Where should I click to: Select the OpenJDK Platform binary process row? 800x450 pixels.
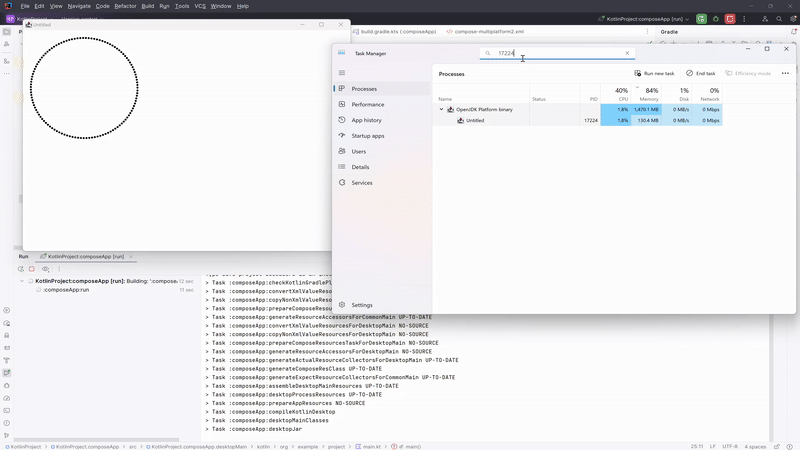(x=577, y=109)
